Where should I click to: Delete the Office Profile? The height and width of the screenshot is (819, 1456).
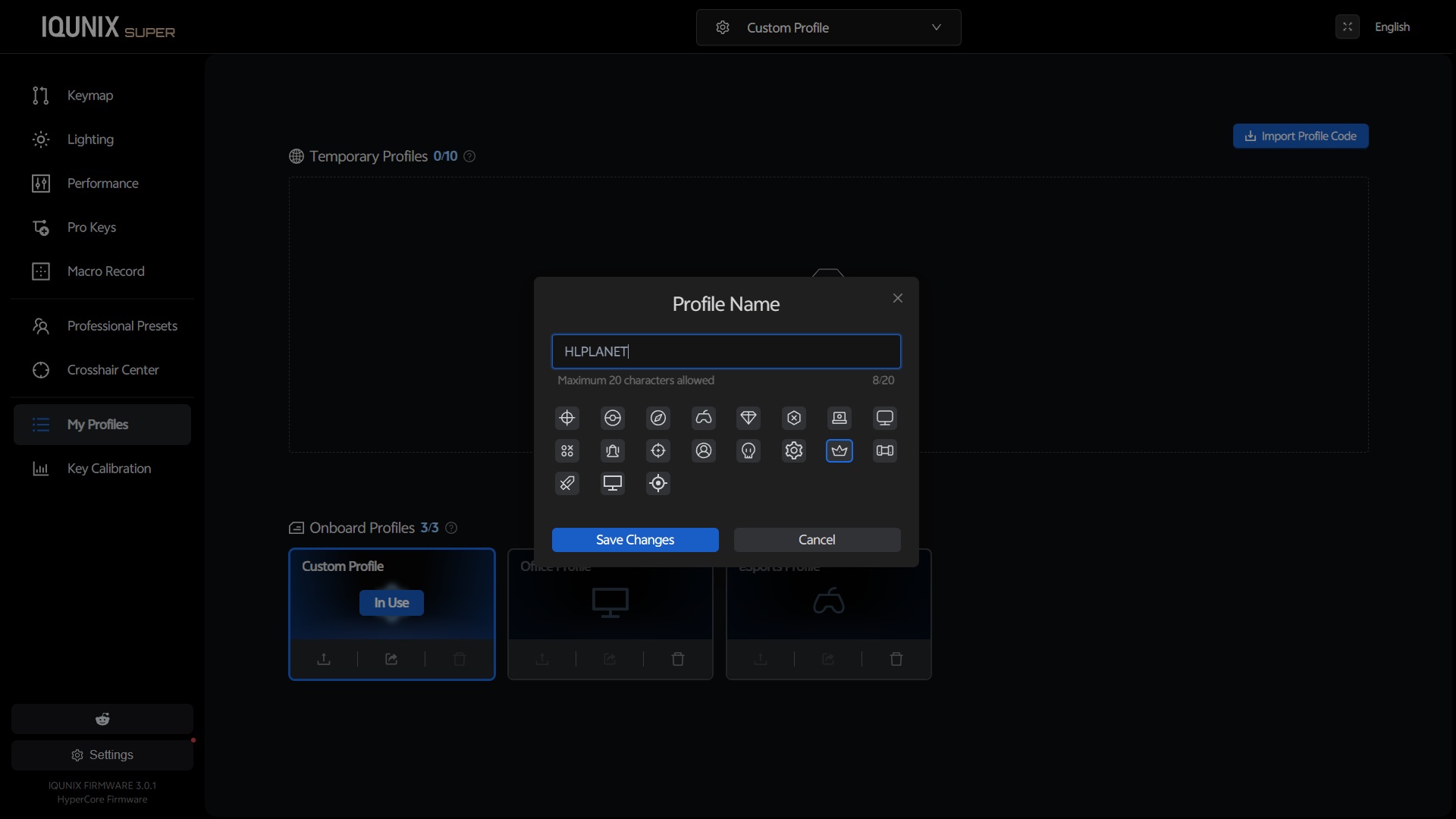click(x=678, y=659)
